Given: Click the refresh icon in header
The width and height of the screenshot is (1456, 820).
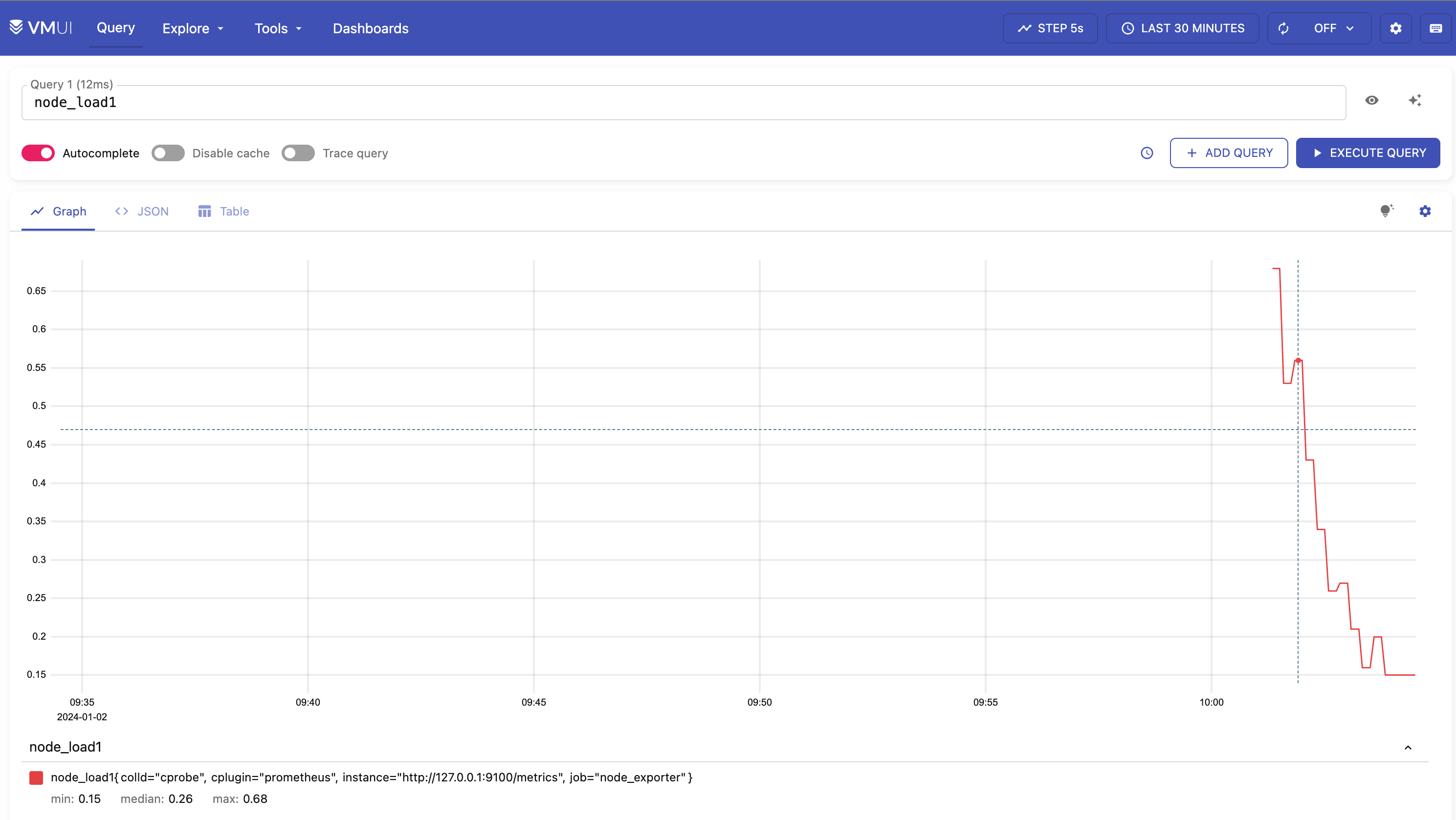Looking at the screenshot, I should click(1283, 28).
